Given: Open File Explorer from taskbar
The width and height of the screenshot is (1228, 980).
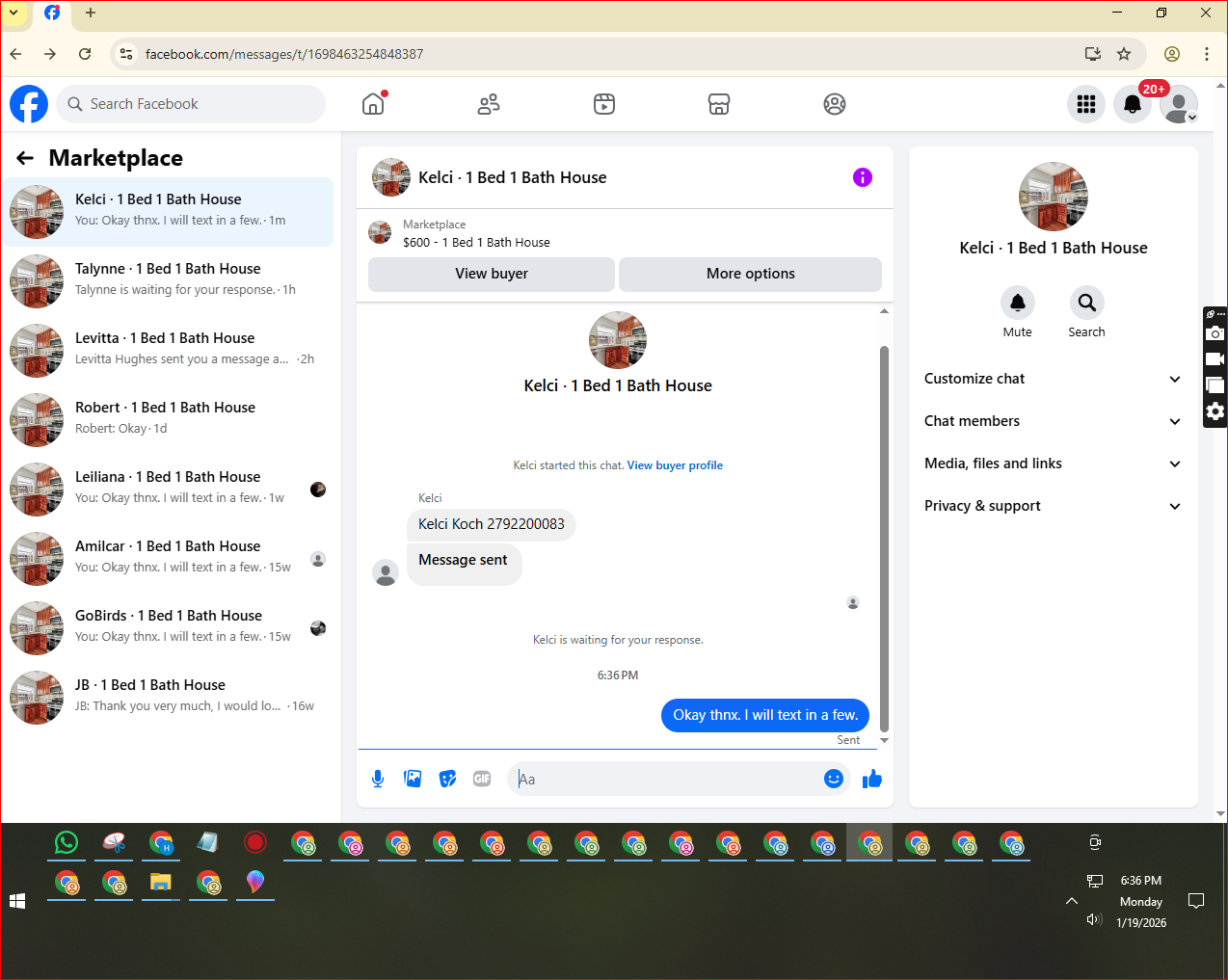Looking at the screenshot, I should point(161,883).
